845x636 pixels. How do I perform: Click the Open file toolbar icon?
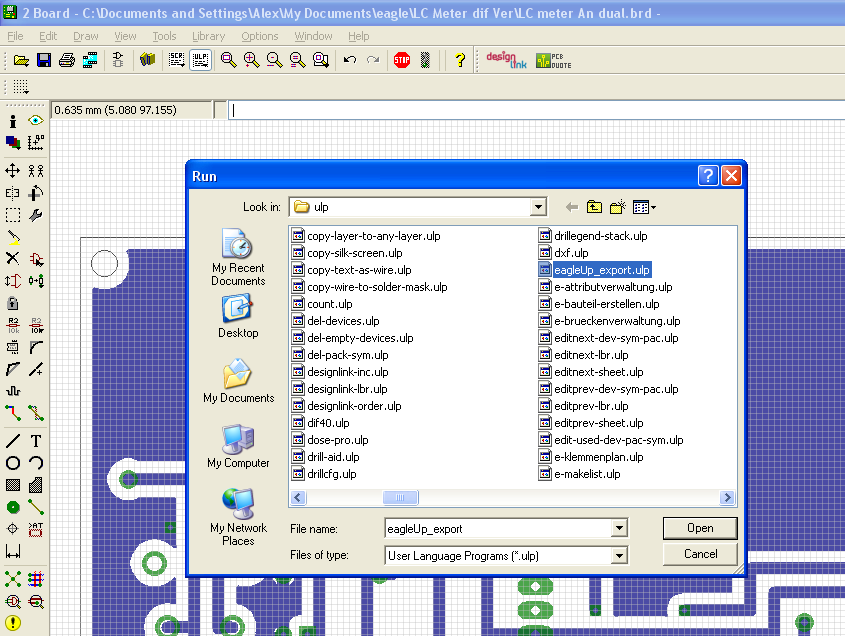click(x=21, y=60)
